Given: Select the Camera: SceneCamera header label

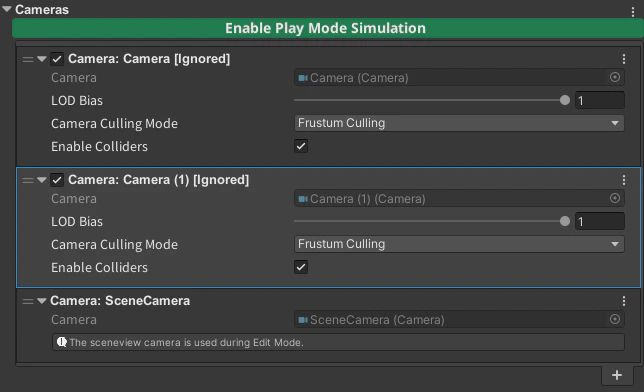Looking at the screenshot, I should tap(120, 301).
